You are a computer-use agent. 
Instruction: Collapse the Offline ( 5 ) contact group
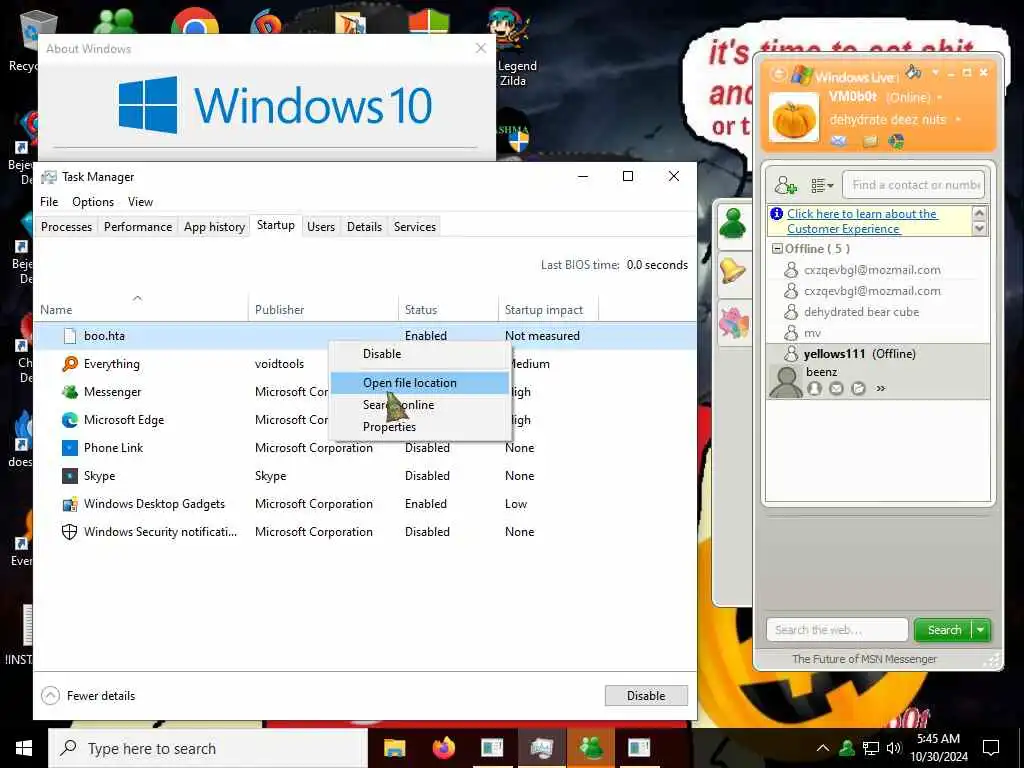coord(777,249)
